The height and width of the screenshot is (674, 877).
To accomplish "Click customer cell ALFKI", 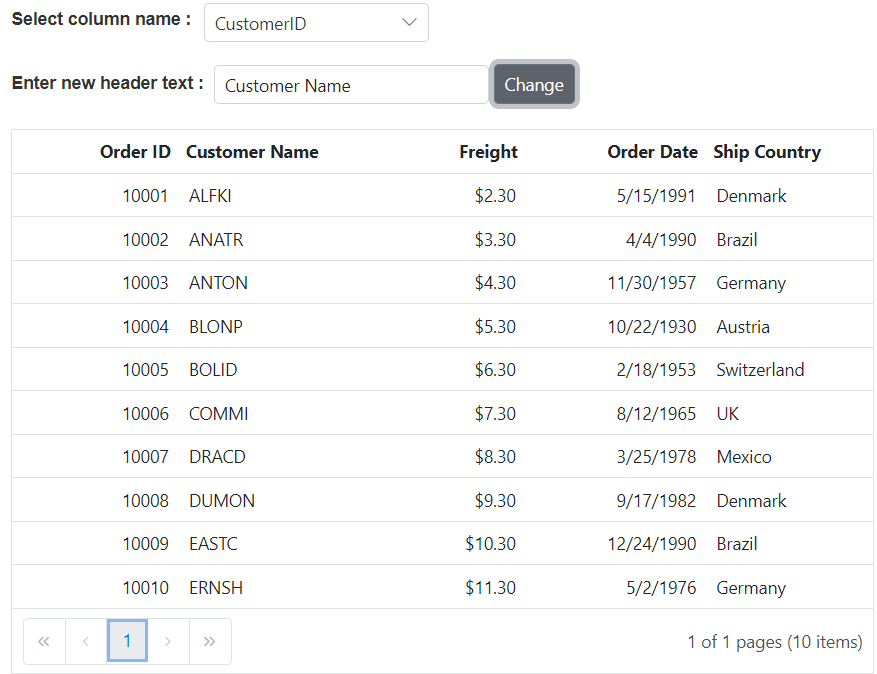I will point(210,196).
